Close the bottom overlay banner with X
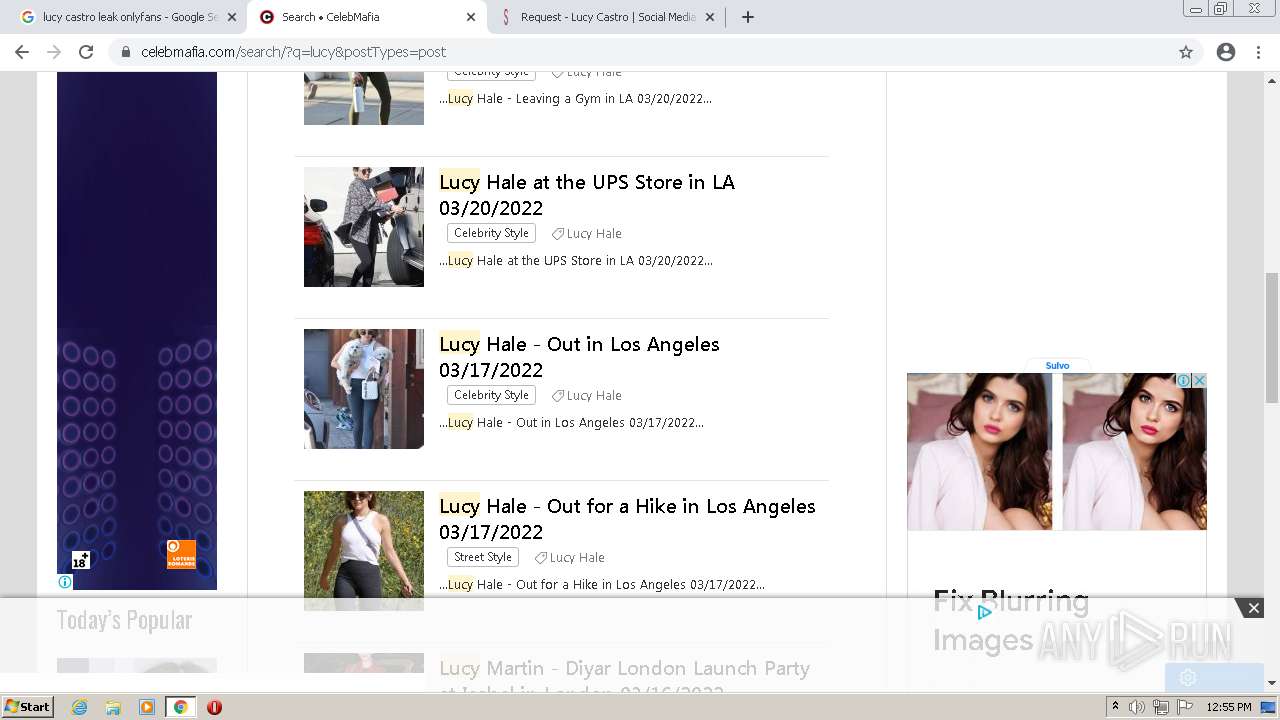The image size is (1280, 720). [1253, 608]
